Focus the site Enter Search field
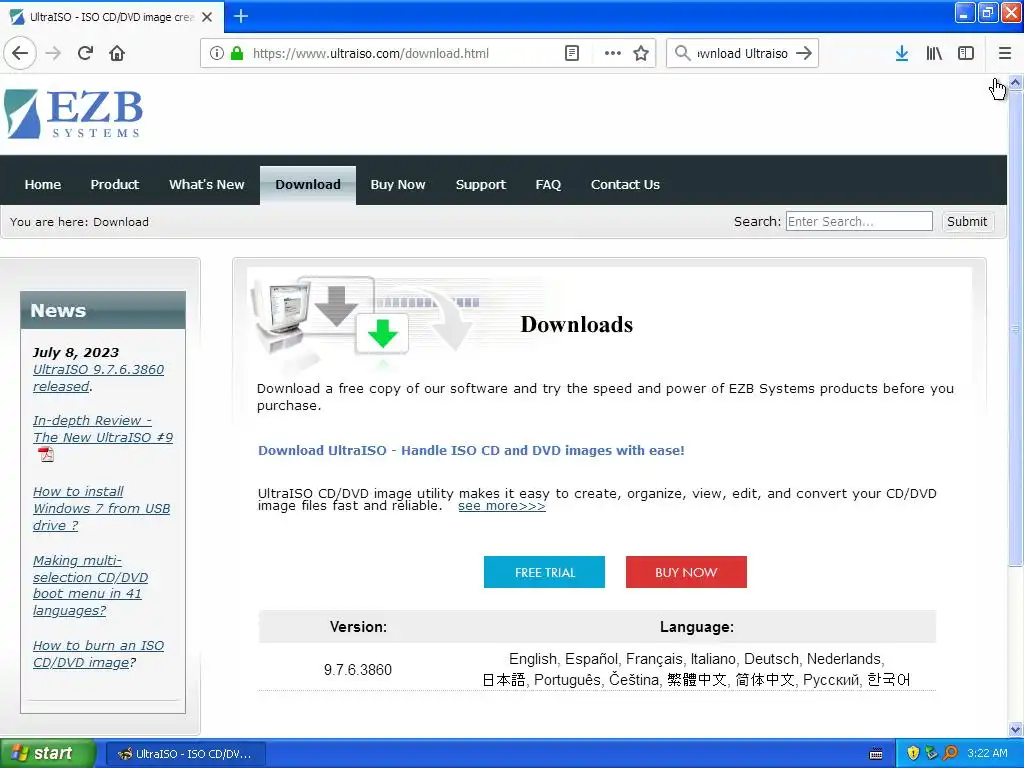The height and width of the screenshot is (768, 1024). point(859,221)
